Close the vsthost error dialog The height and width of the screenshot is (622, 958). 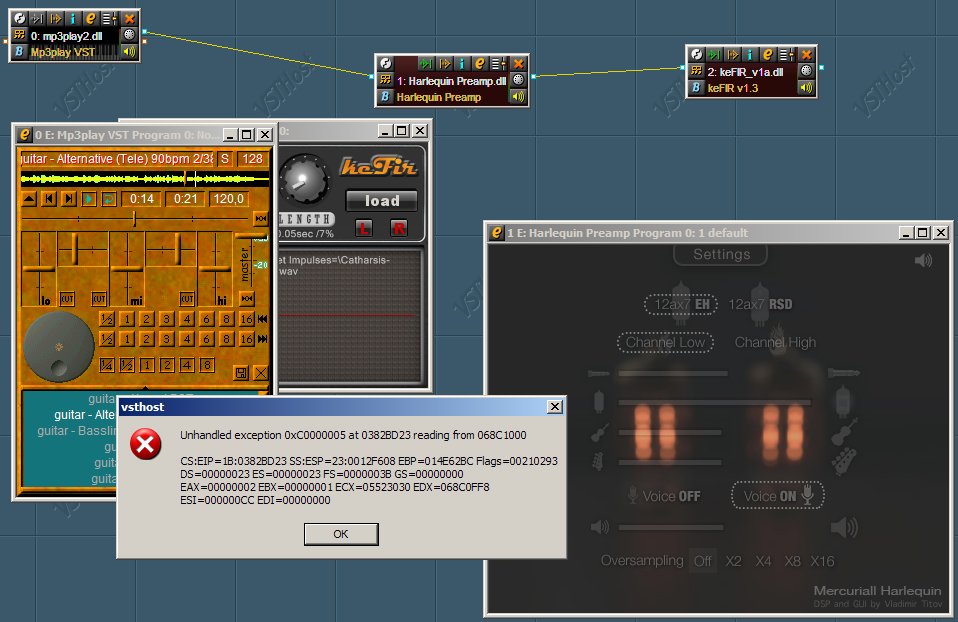[554, 407]
